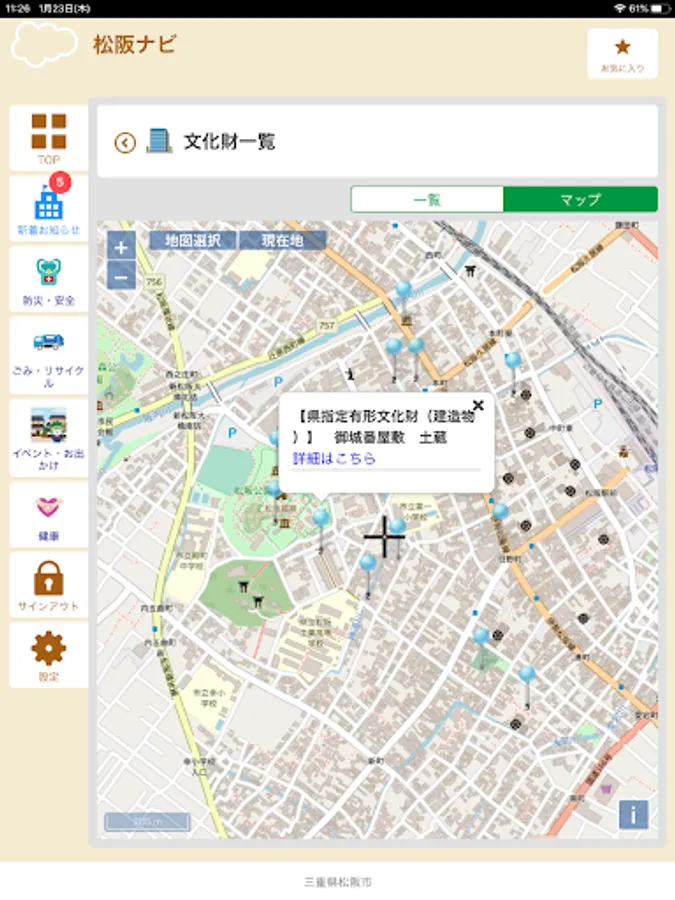Image resolution: width=675 pixels, height=900 pixels.
Task: Open the イベント・お出かけ section
Action: (49, 439)
